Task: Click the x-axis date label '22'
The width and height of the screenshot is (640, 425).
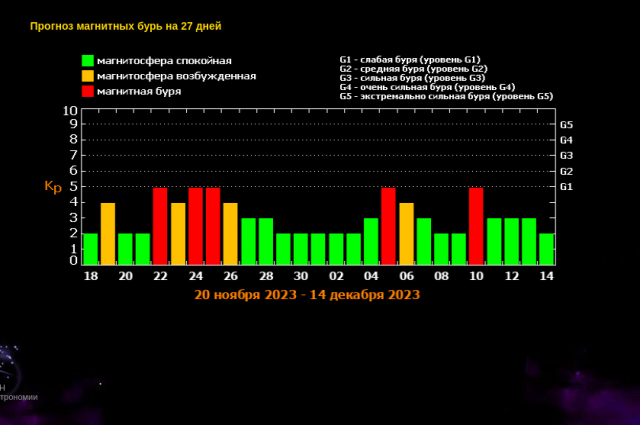Action: 160,276
